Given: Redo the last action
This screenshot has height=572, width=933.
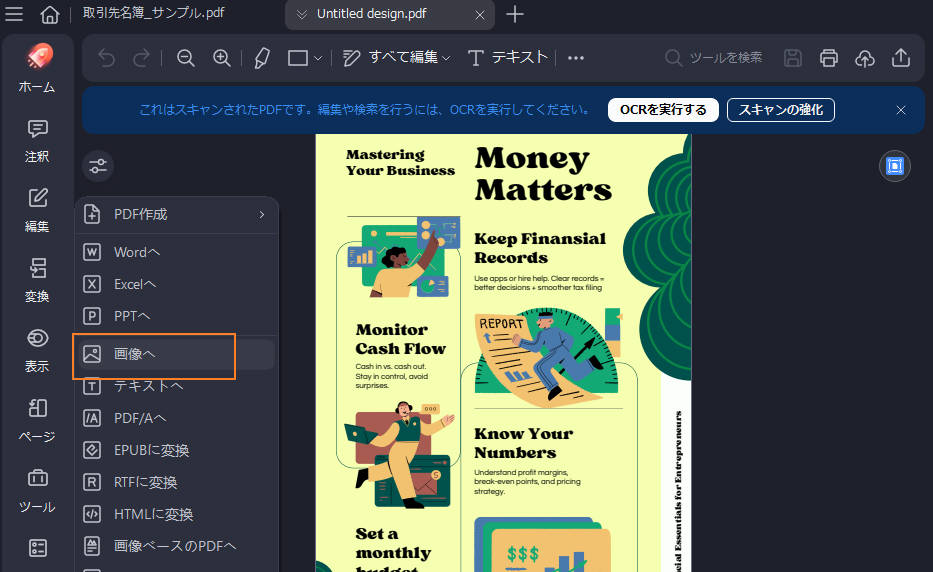Looking at the screenshot, I should coord(142,58).
